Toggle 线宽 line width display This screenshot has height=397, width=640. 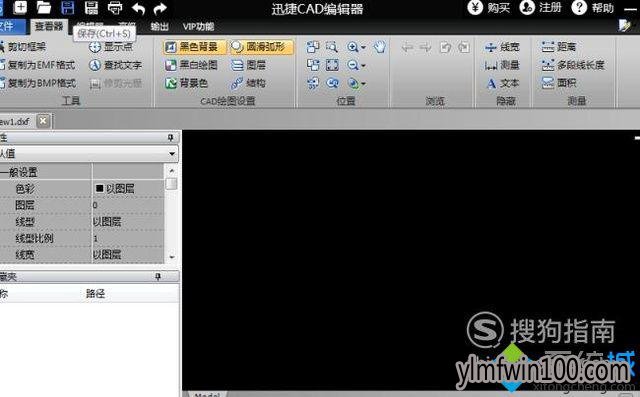point(502,47)
